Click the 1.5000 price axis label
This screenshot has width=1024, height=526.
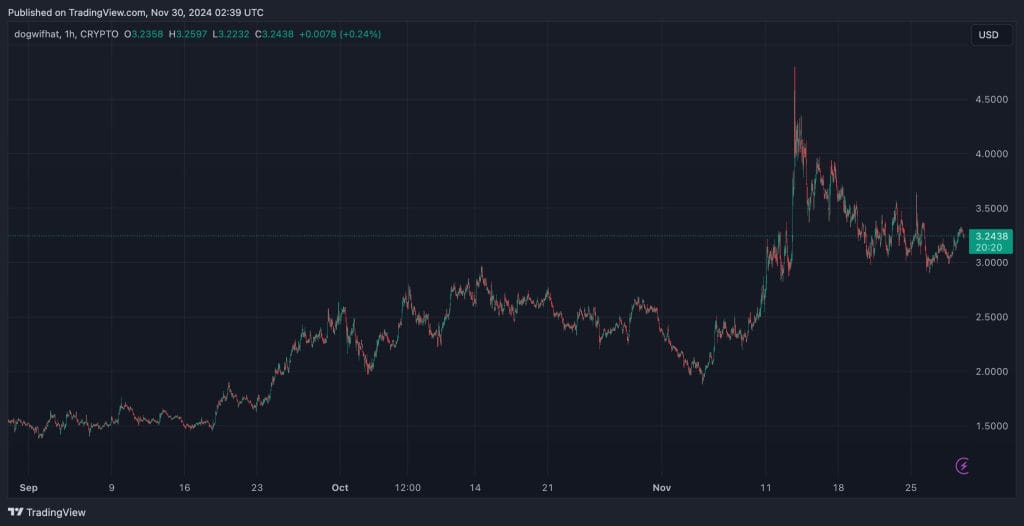tap(991, 426)
